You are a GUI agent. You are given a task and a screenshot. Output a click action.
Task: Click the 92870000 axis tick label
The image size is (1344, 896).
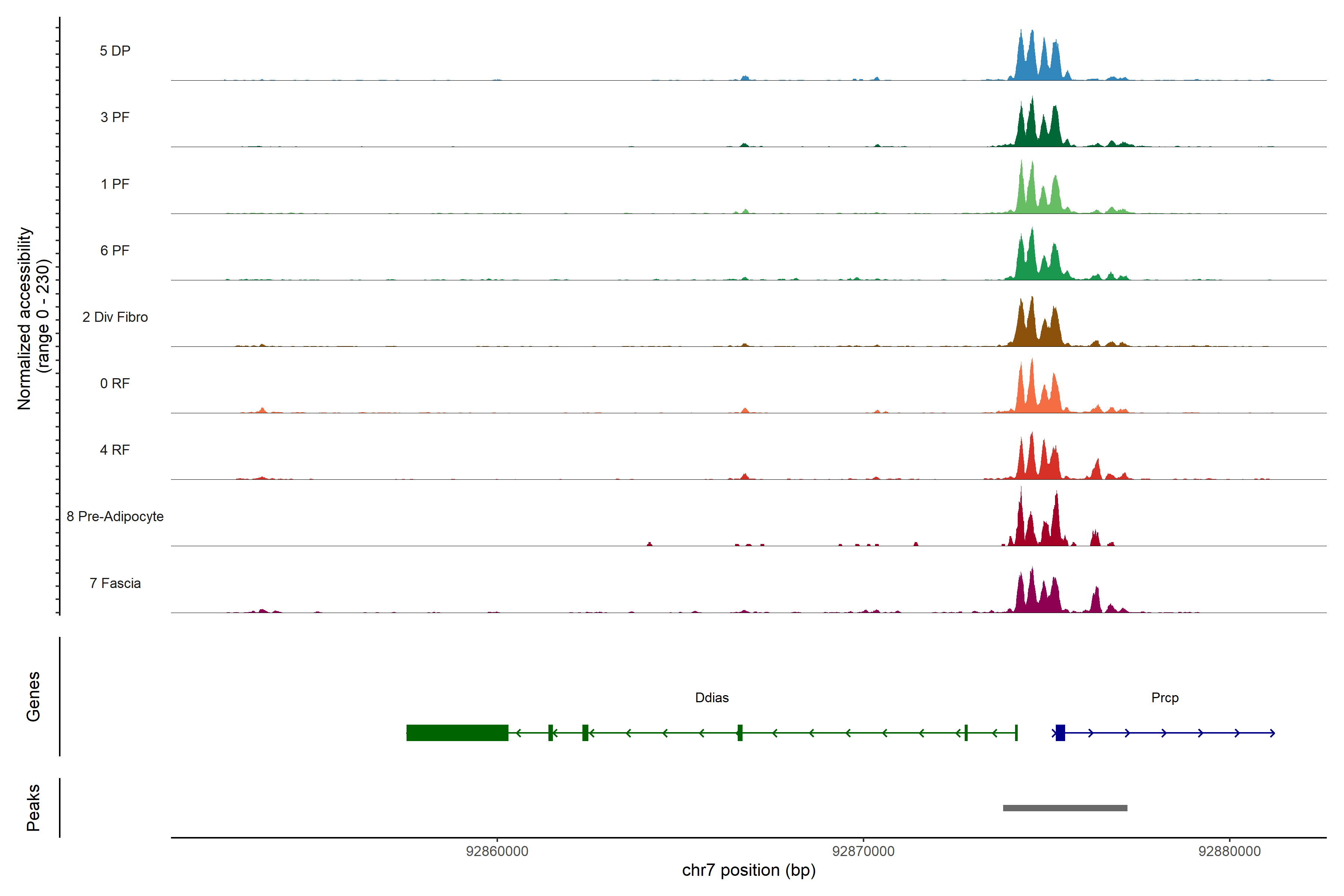[x=864, y=852]
